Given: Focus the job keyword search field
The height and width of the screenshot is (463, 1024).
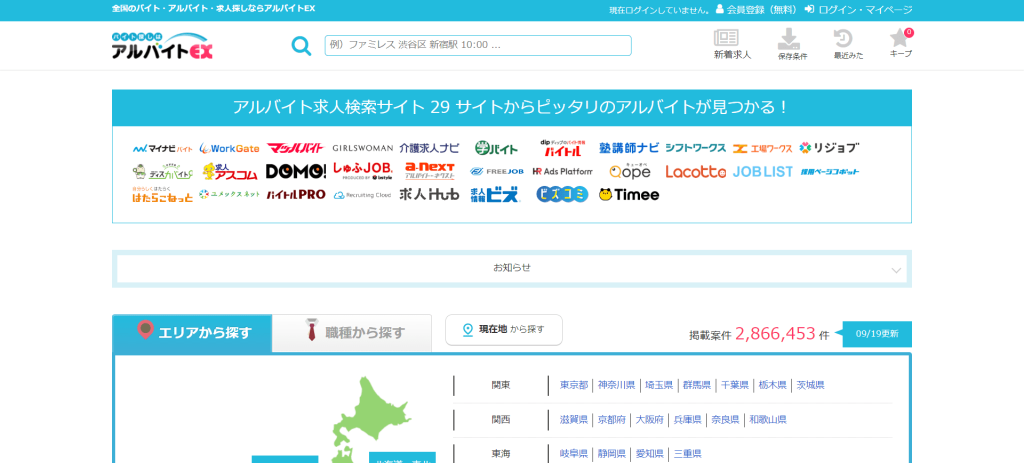Looking at the screenshot, I should (478, 46).
